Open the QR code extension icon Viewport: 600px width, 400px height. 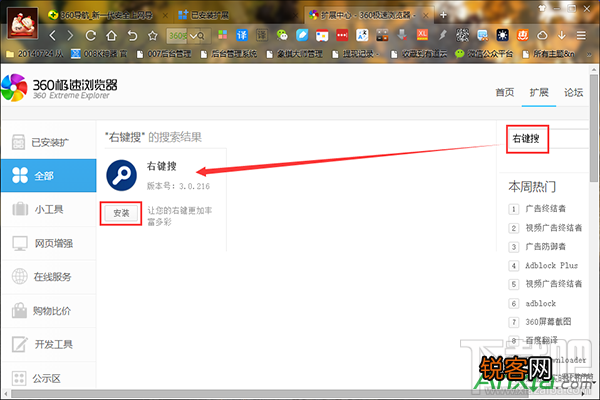[462, 35]
